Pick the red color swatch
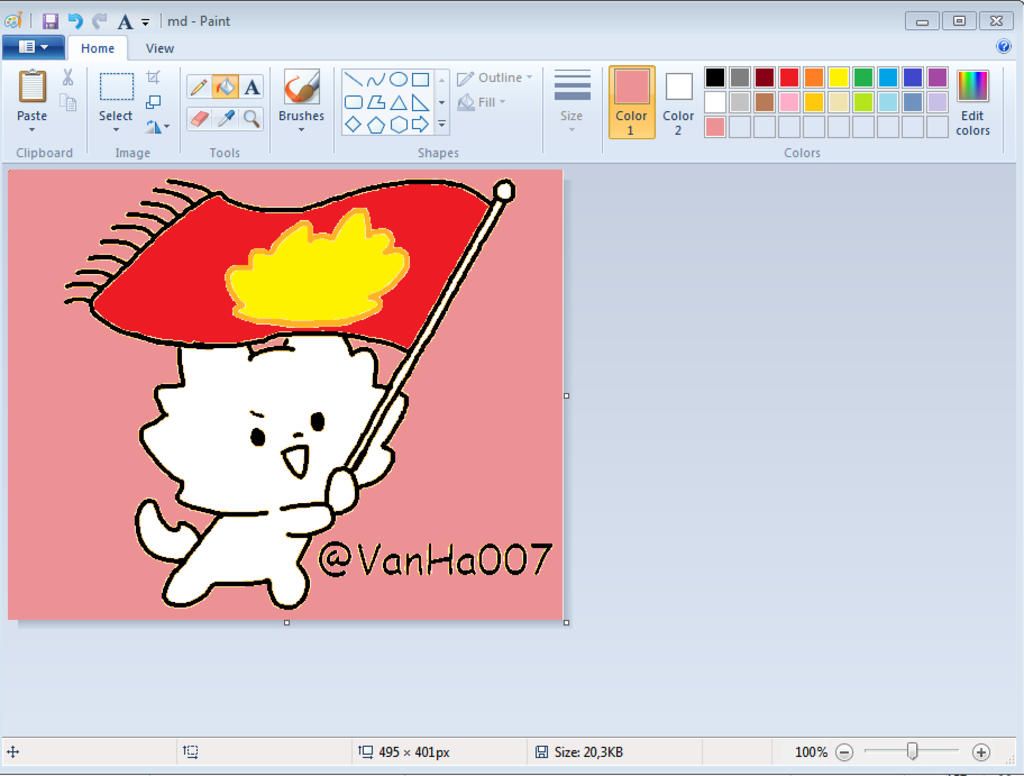This screenshot has height=776, width=1024. (789, 77)
